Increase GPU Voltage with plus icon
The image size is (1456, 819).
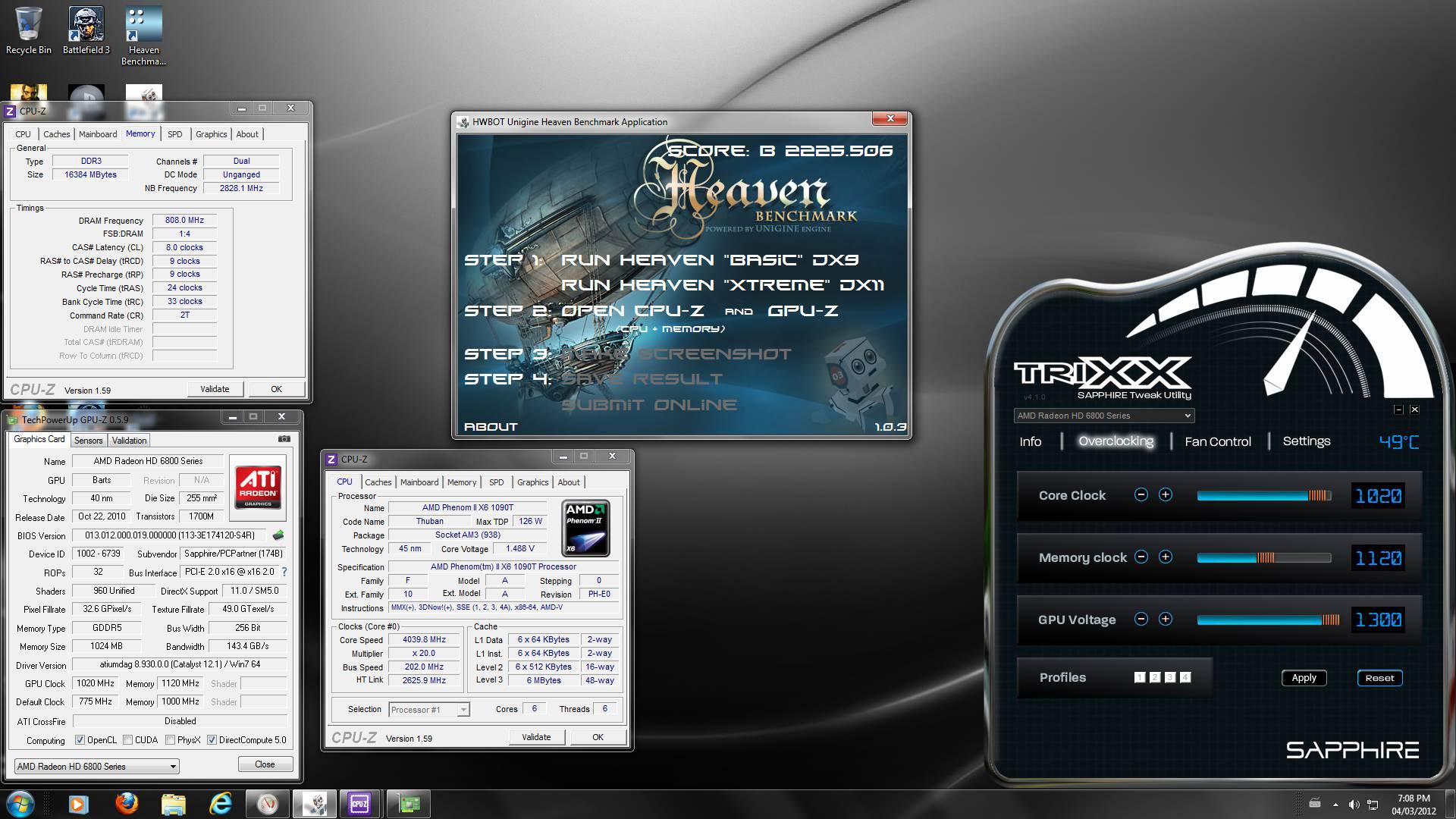coord(1166,619)
